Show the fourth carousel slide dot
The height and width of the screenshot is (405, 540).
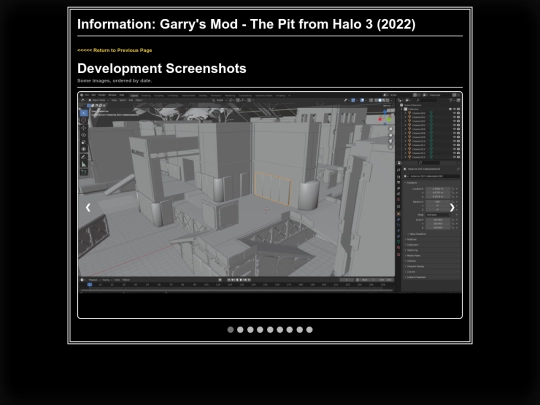pyautogui.click(x=260, y=330)
